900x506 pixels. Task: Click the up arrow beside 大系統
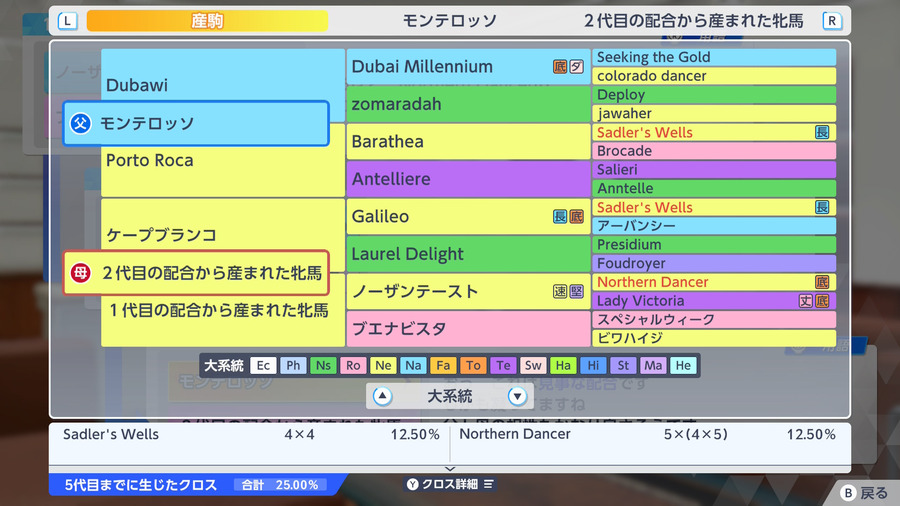pyautogui.click(x=382, y=396)
